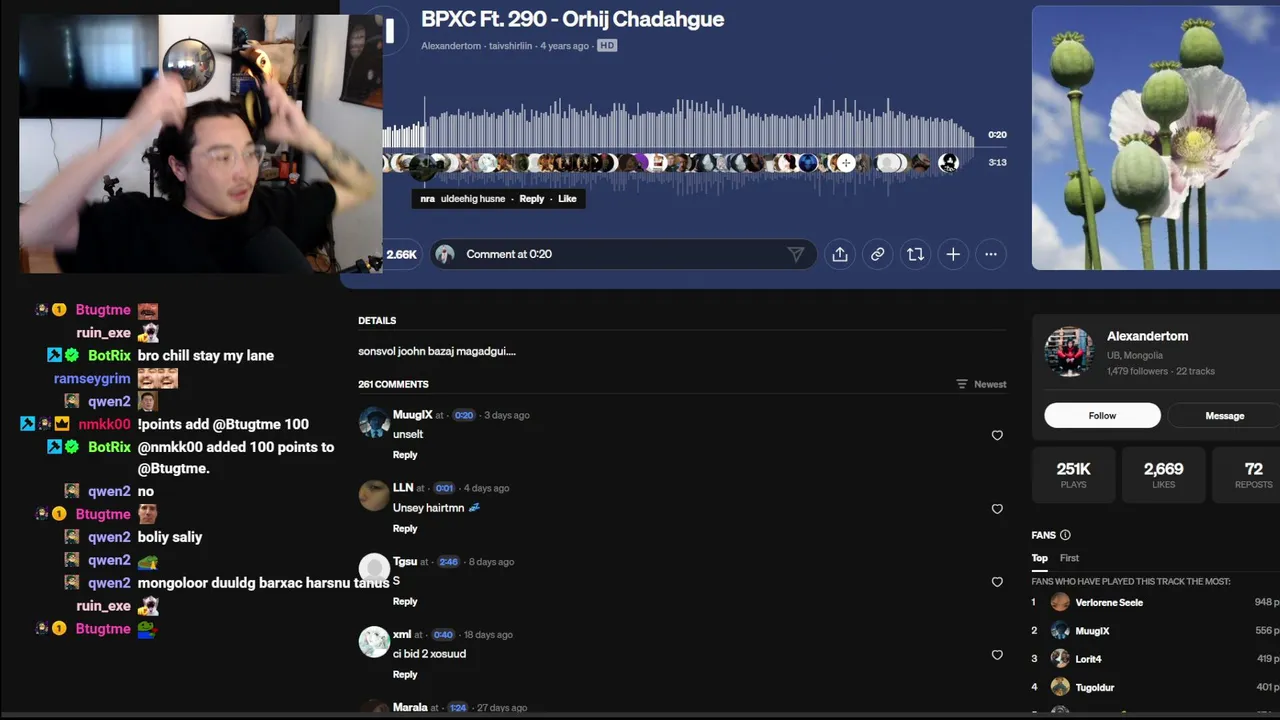Image resolution: width=1280 pixels, height=720 pixels.
Task: Send a Message to Alexandertom
Action: [1224, 415]
